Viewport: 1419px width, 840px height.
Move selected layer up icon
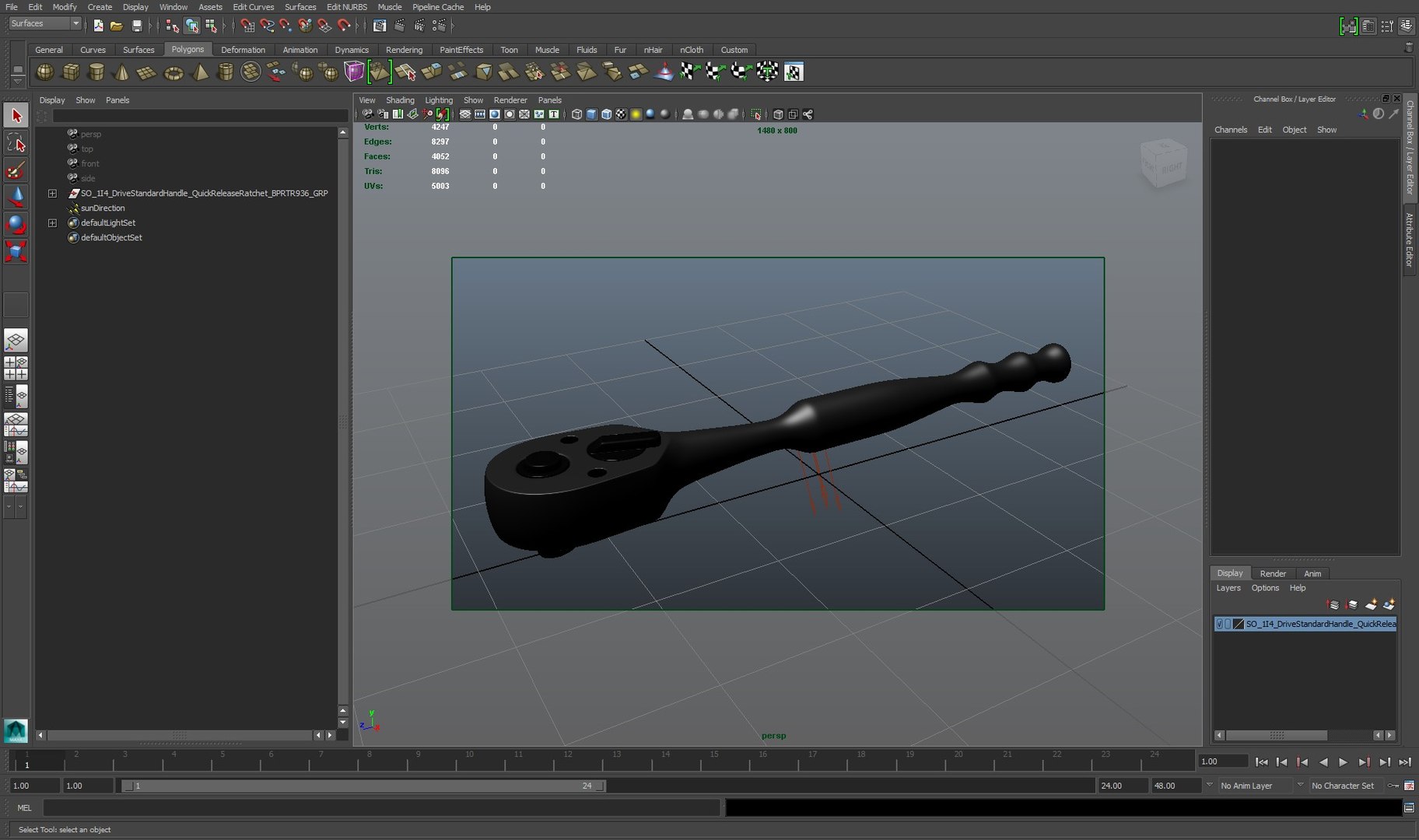click(x=1333, y=604)
